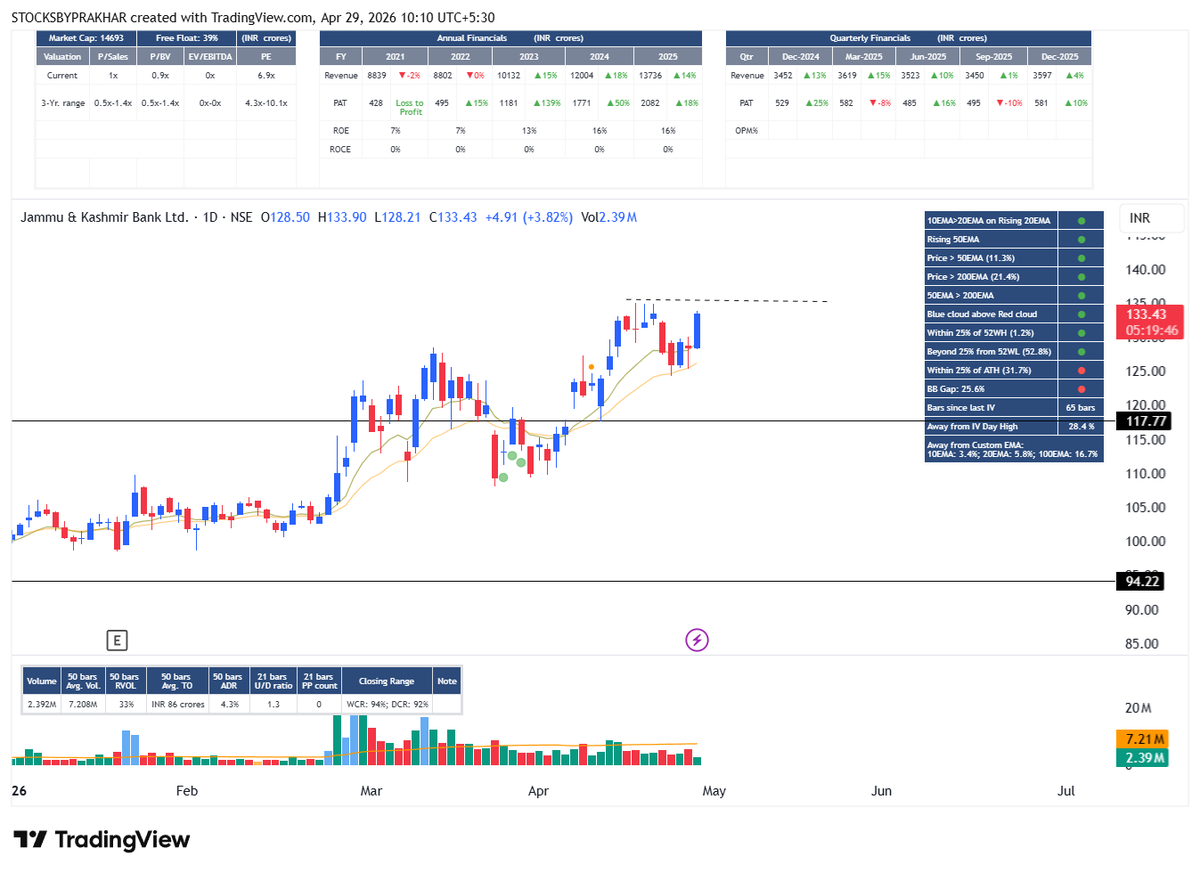Click the Quarterly Financials table title
This screenshot has width=1200, height=873.
(x=870, y=38)
